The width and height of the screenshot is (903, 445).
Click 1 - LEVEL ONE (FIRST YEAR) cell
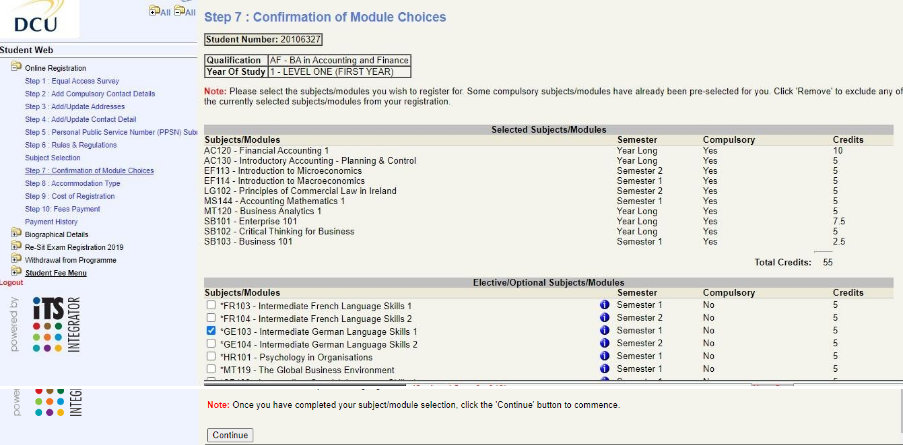click(339, 72)
